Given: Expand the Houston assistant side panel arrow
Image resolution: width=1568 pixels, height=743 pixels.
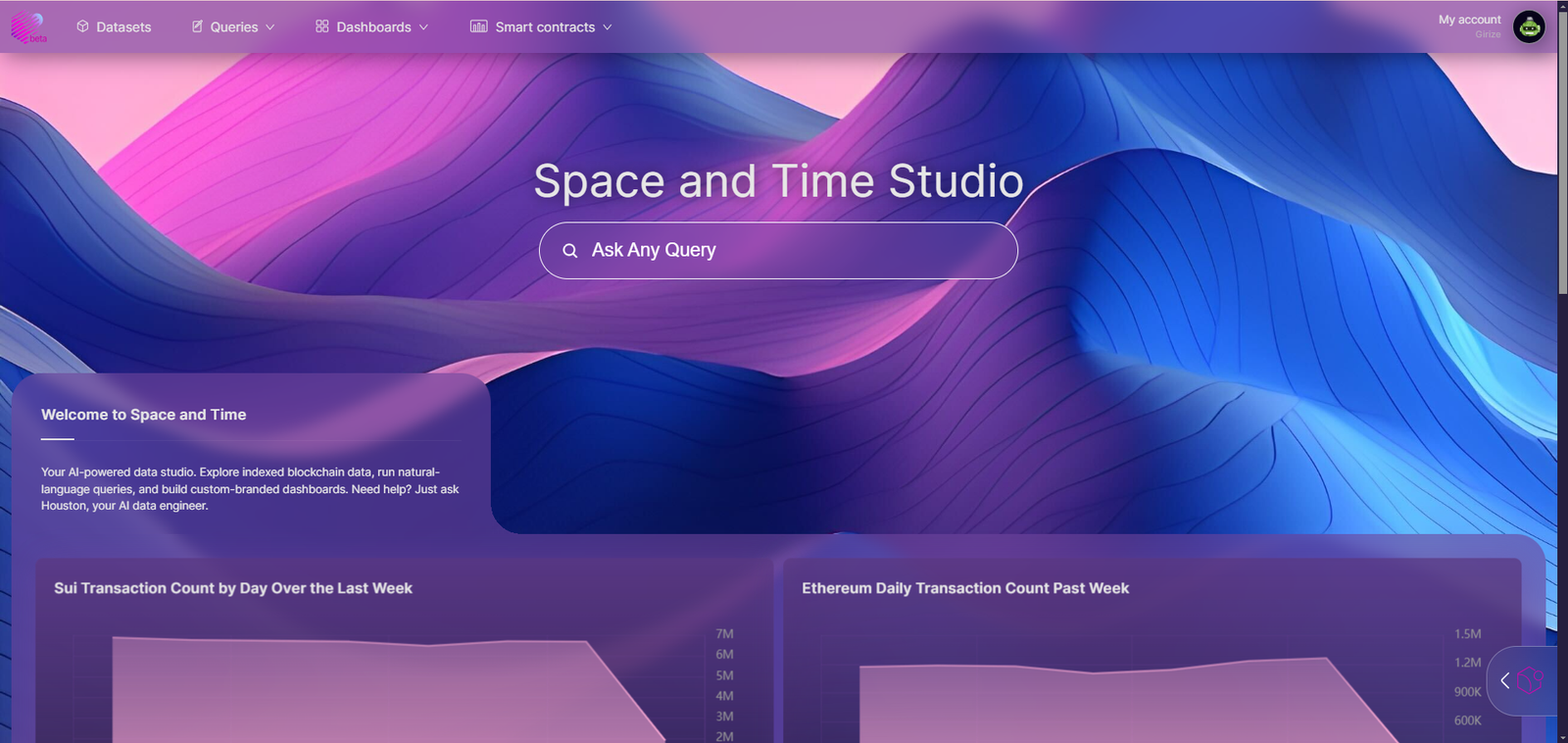Looking at the screenshot, I should click(x=1504, y=680).
